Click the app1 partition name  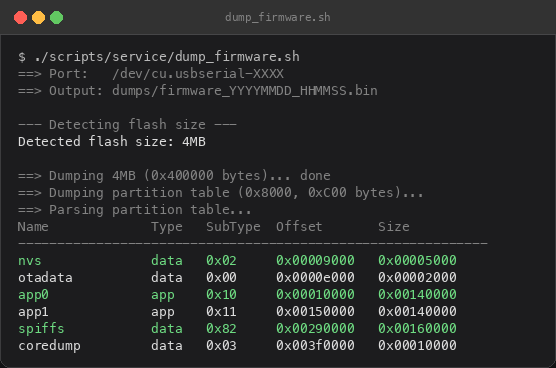pyautogui.click(x=33, y=312)
